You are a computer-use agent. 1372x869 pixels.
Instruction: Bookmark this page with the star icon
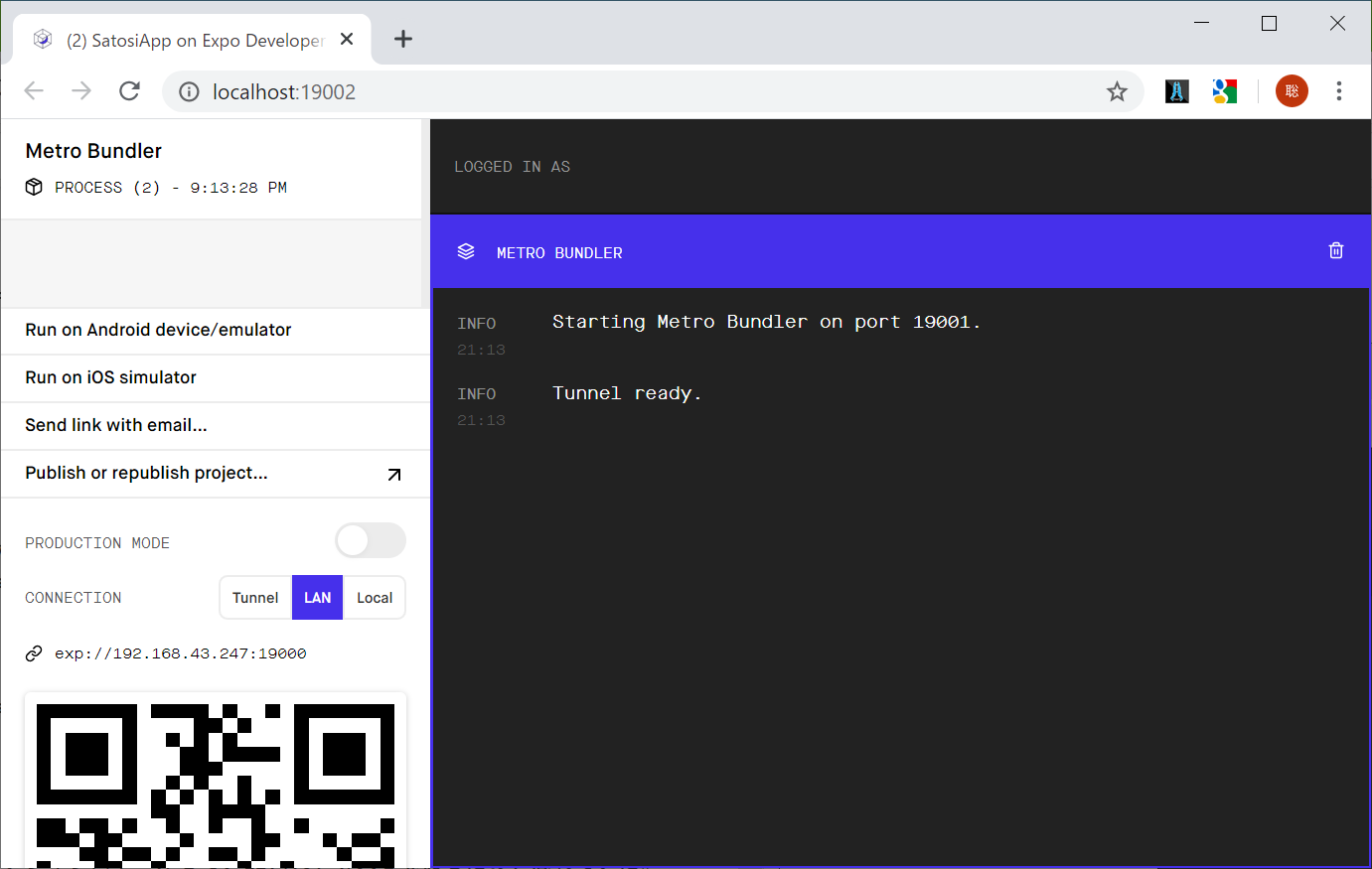coord(1118,92)
